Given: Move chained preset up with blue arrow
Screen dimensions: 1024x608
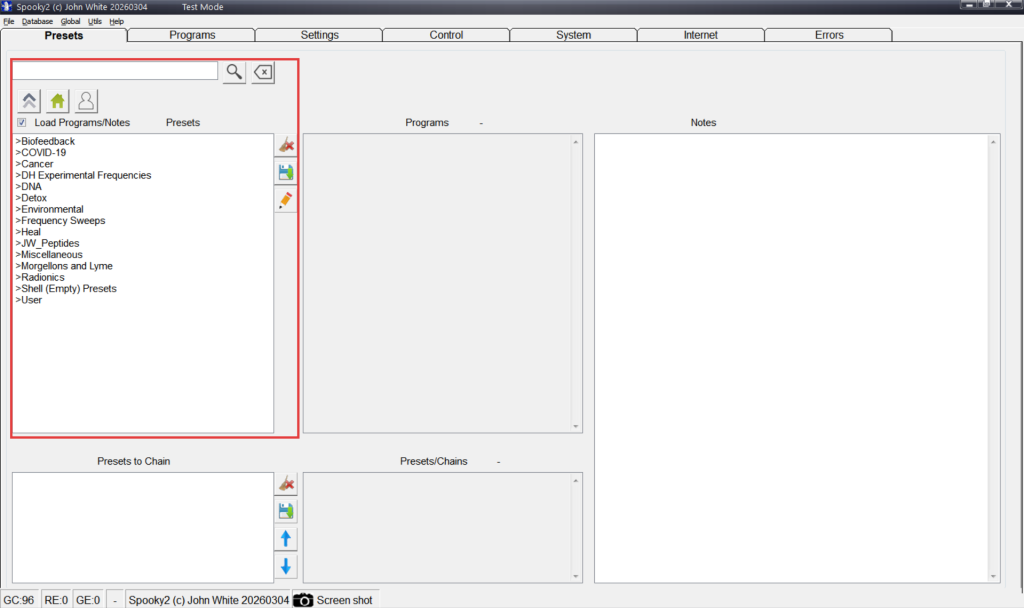Looking at the screenshot, I should 286,539.
